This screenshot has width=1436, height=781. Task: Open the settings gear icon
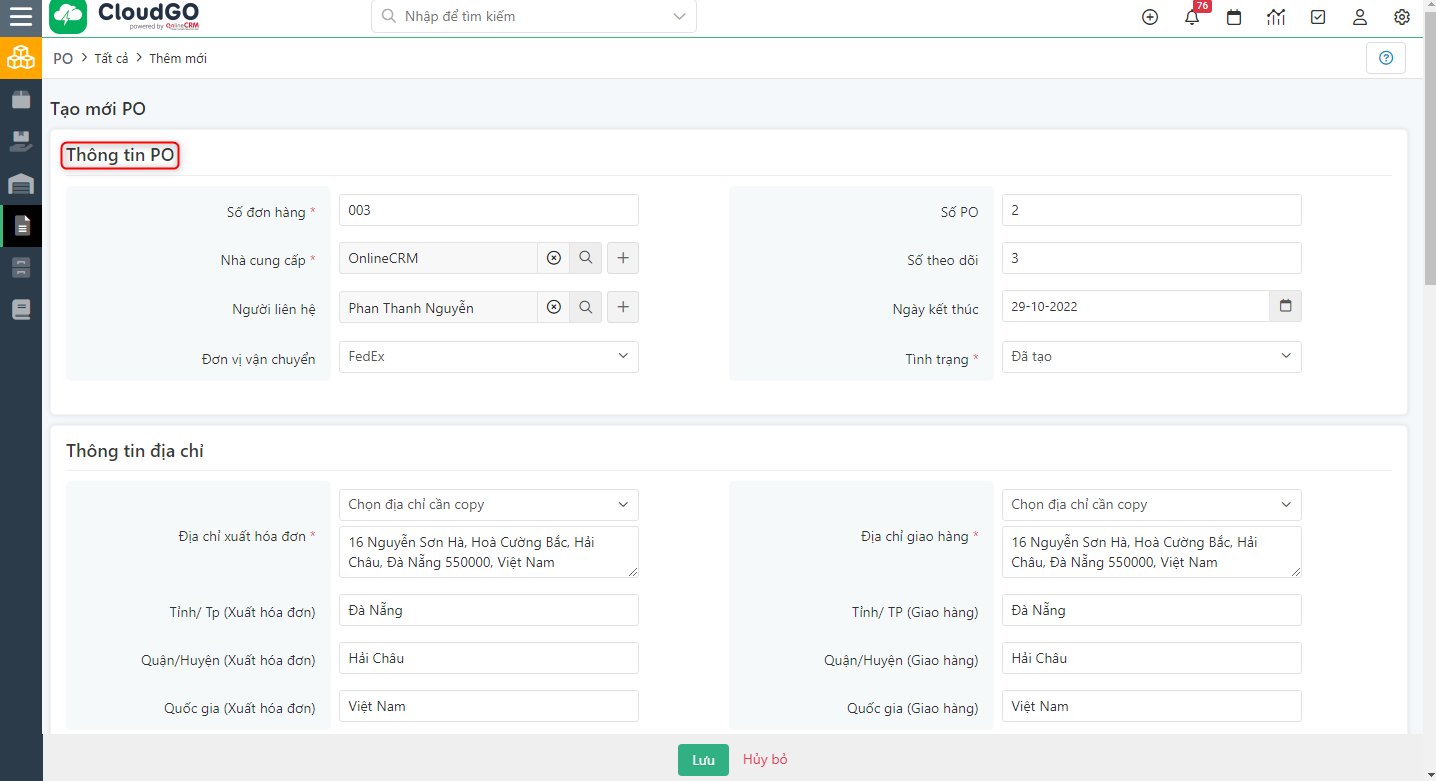(x=1401, y=17)
